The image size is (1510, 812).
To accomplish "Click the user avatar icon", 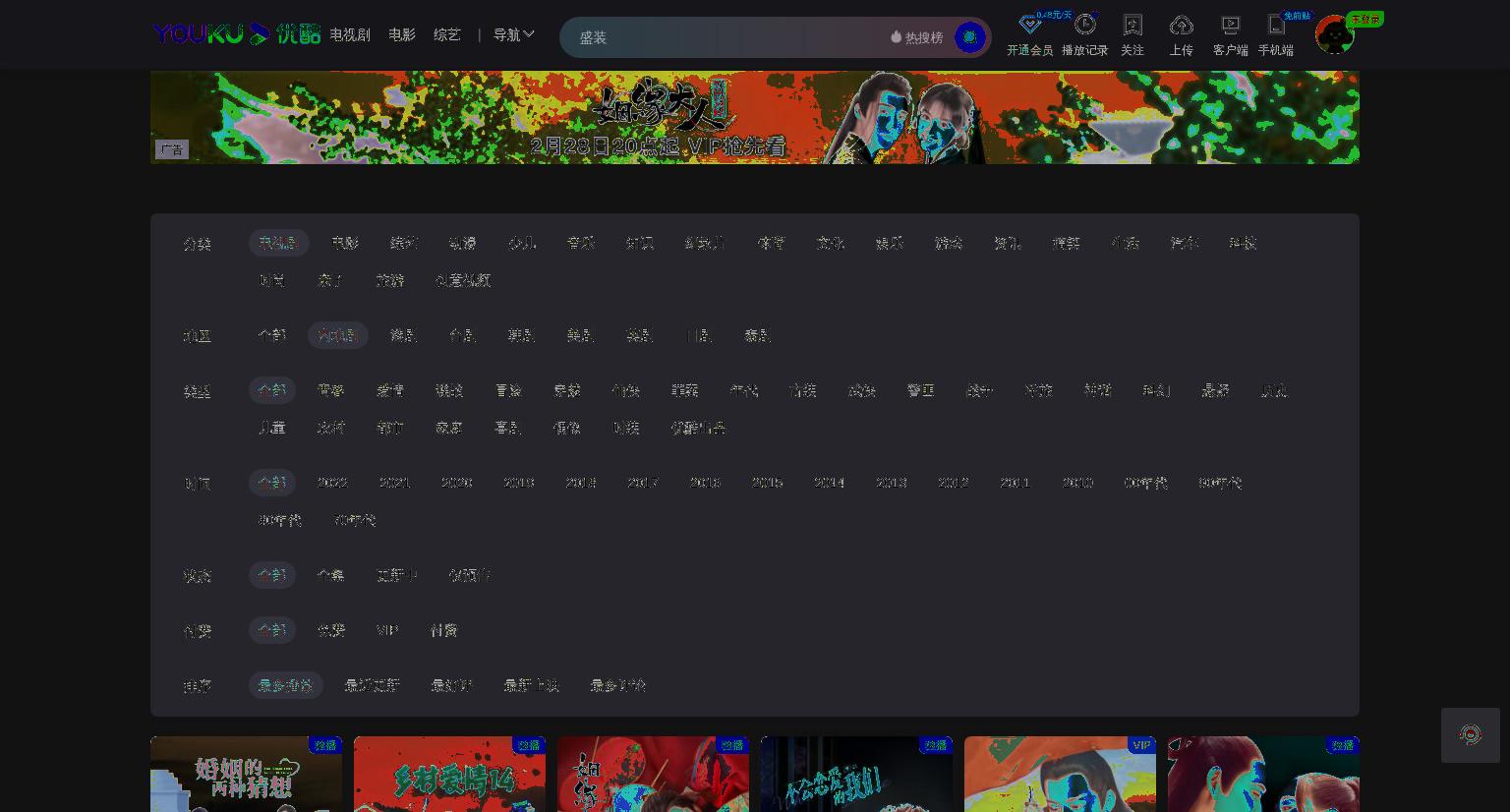I will [1334, 35].
